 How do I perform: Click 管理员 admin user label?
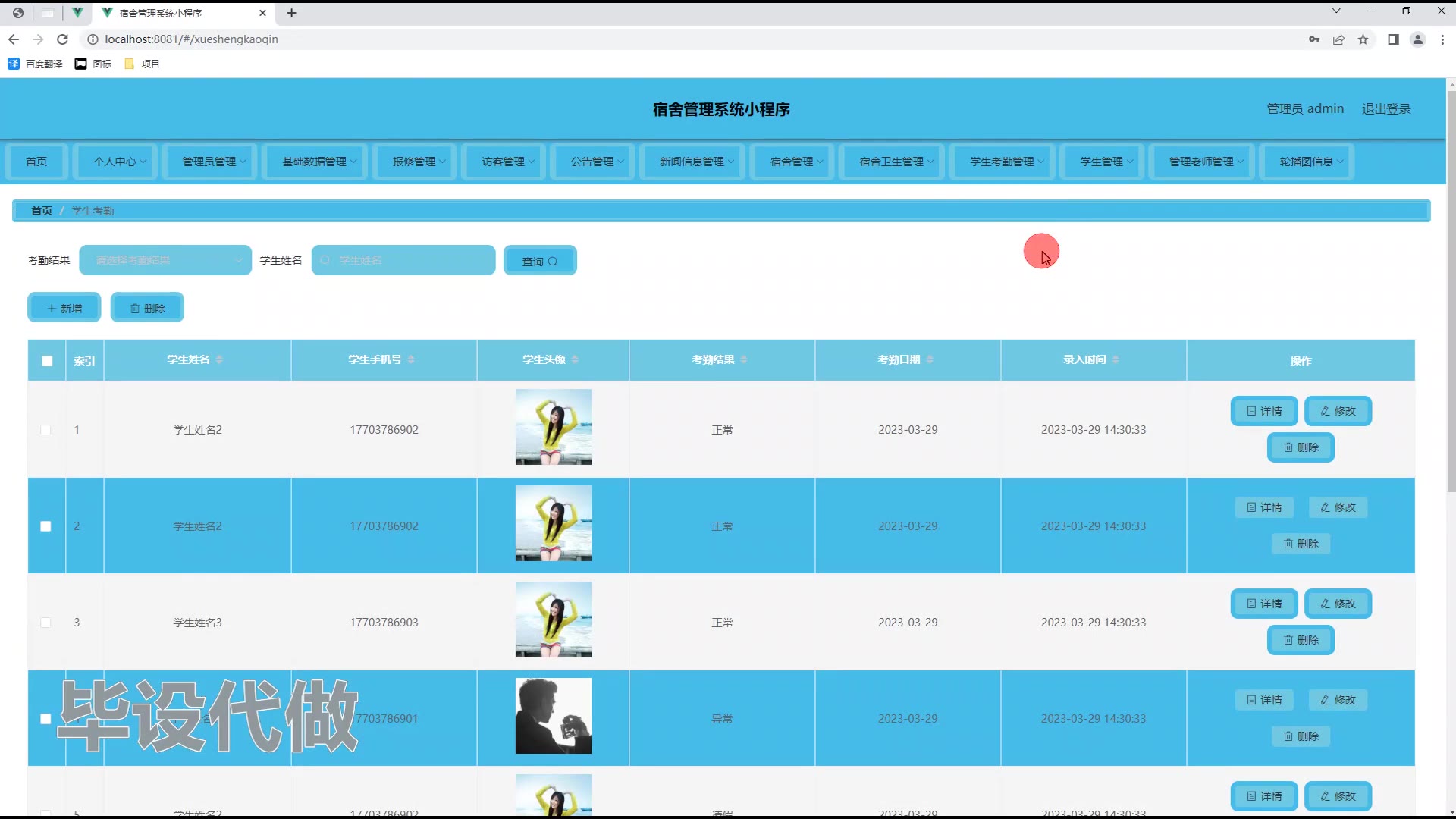pos(1305,109)
